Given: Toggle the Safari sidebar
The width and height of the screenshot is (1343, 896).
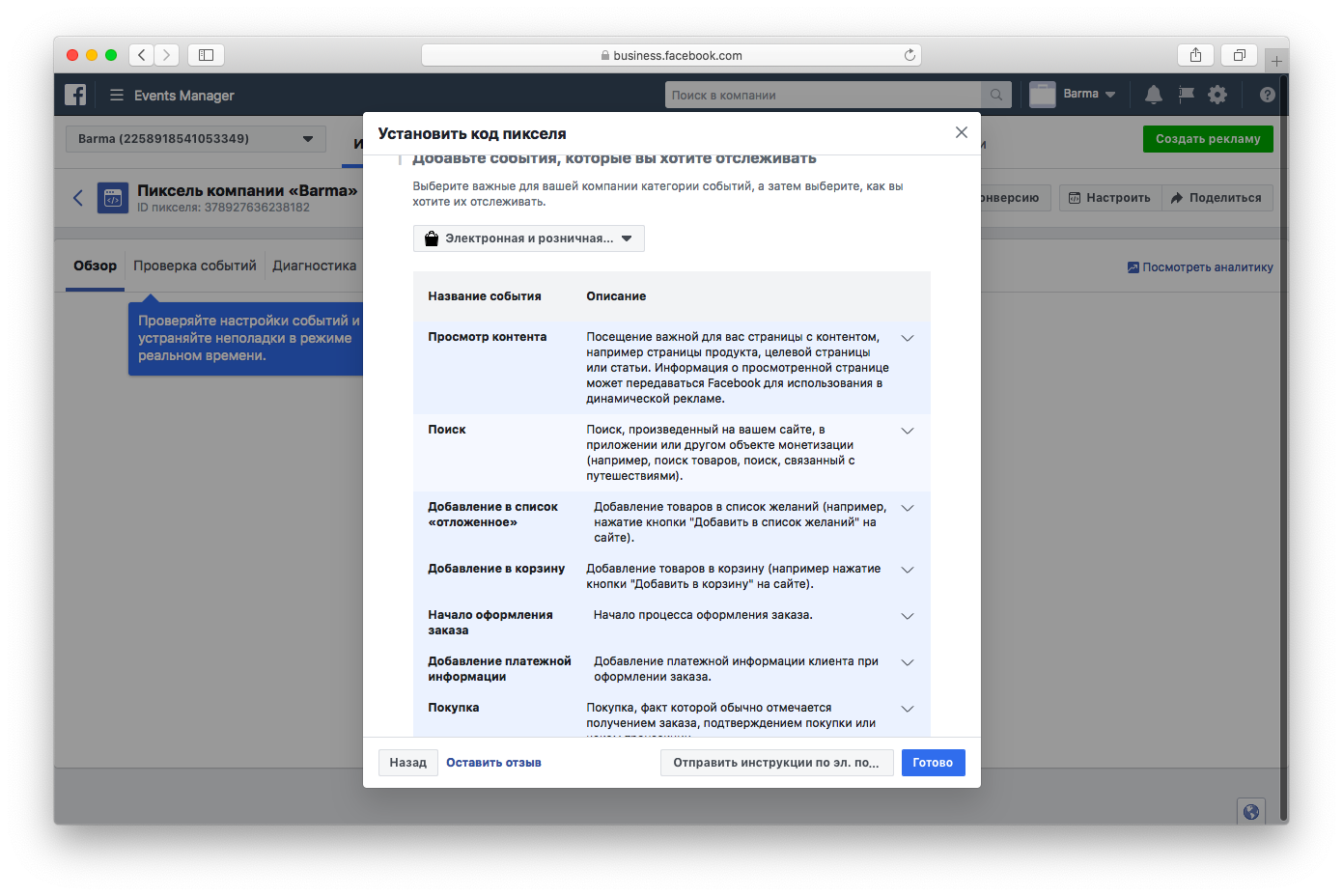Looking at the screenshot, I should (206, 55).
